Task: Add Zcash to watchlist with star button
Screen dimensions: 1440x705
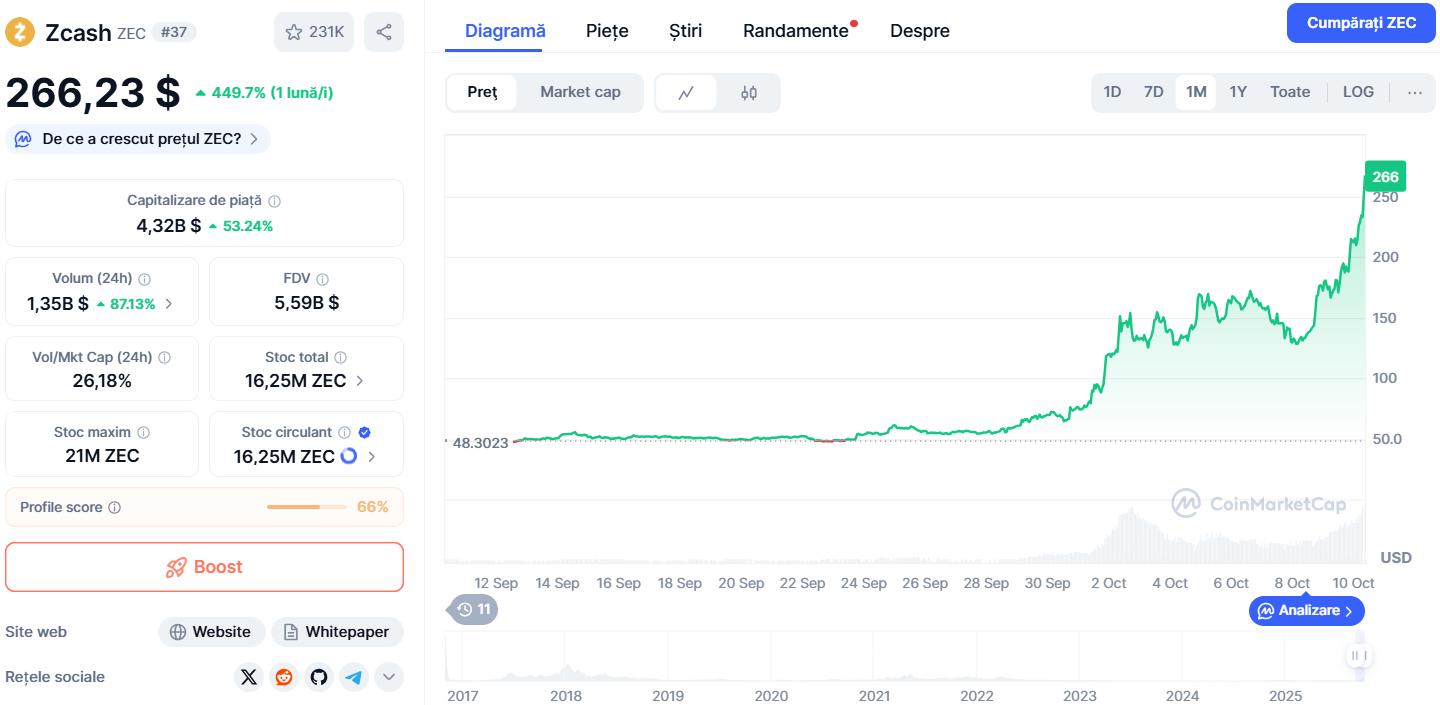Action: pos(314,32)
